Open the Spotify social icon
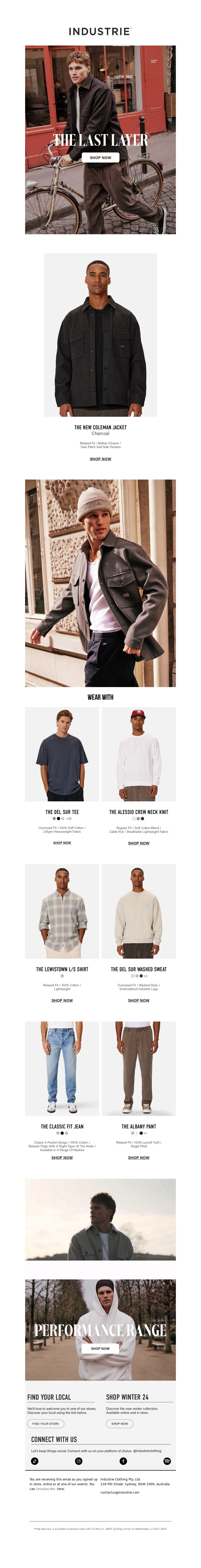The height and width of the screenshot is (1568, 201). (x=167, y=1461)
